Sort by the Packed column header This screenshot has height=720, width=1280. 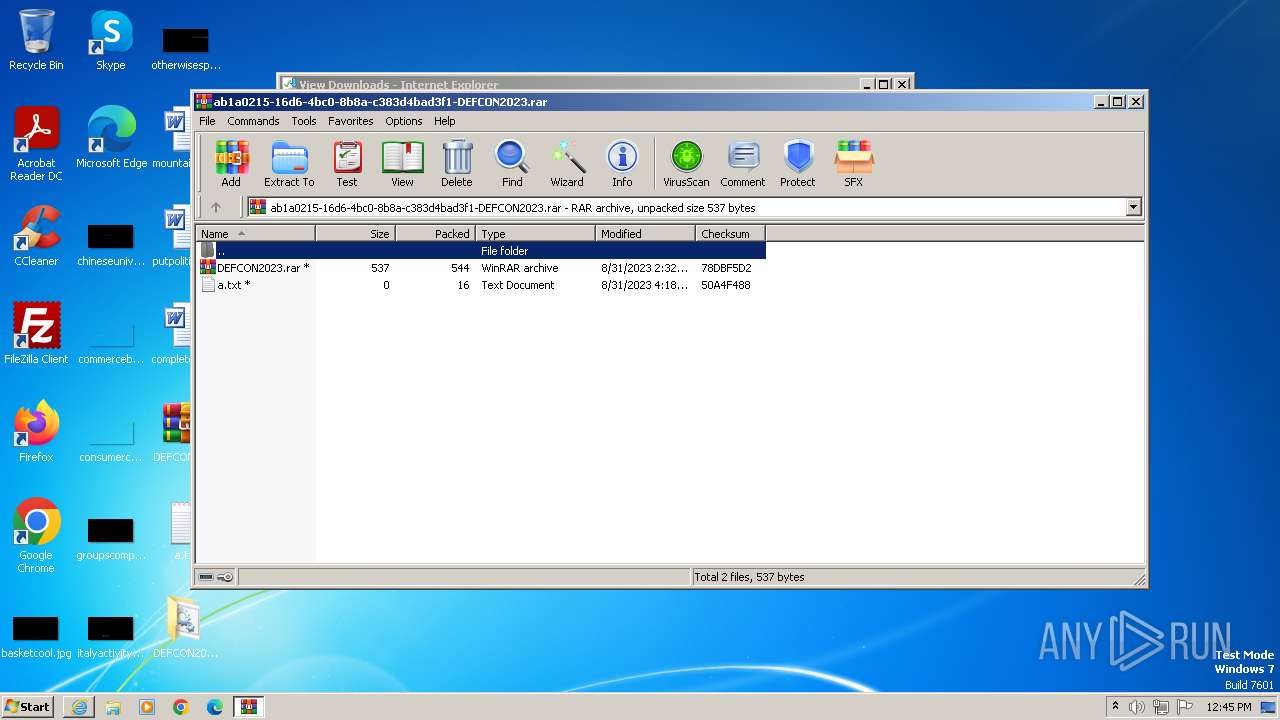[436, 234]
